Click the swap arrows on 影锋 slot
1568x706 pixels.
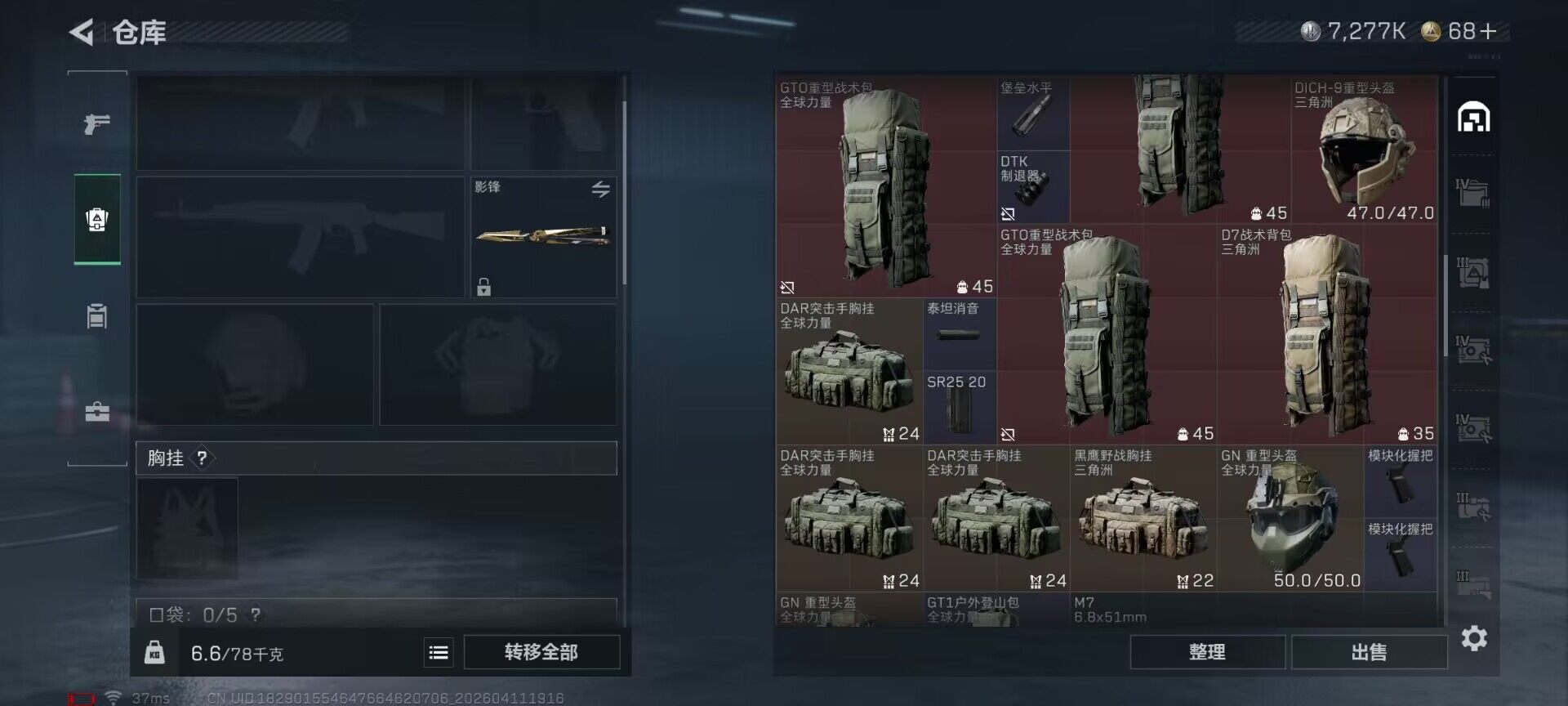tap(600, 190)
